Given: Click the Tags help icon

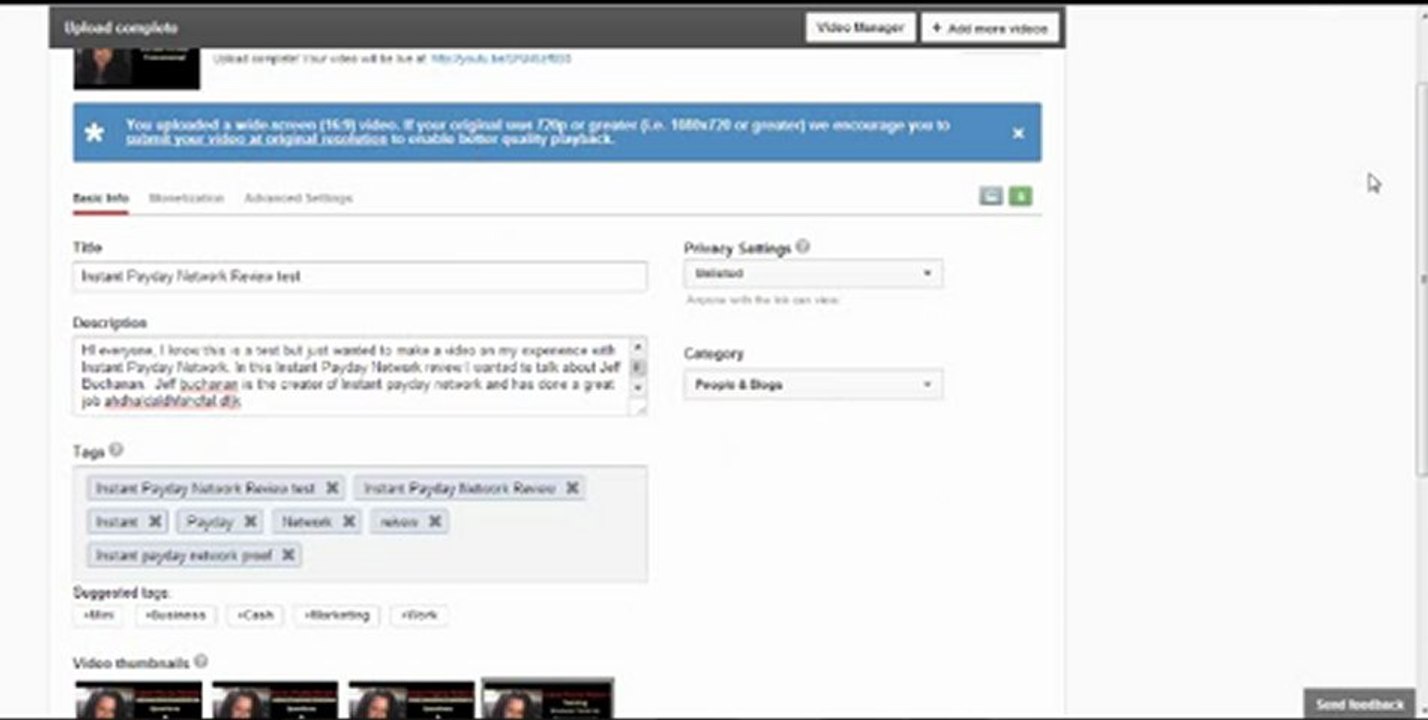Looking at the screenshot, I should tap(116, 451).
